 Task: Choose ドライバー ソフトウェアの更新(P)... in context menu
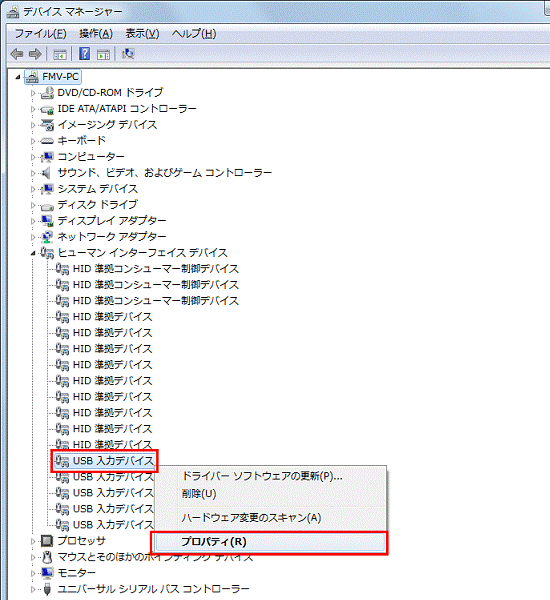[x=270, y=476]
